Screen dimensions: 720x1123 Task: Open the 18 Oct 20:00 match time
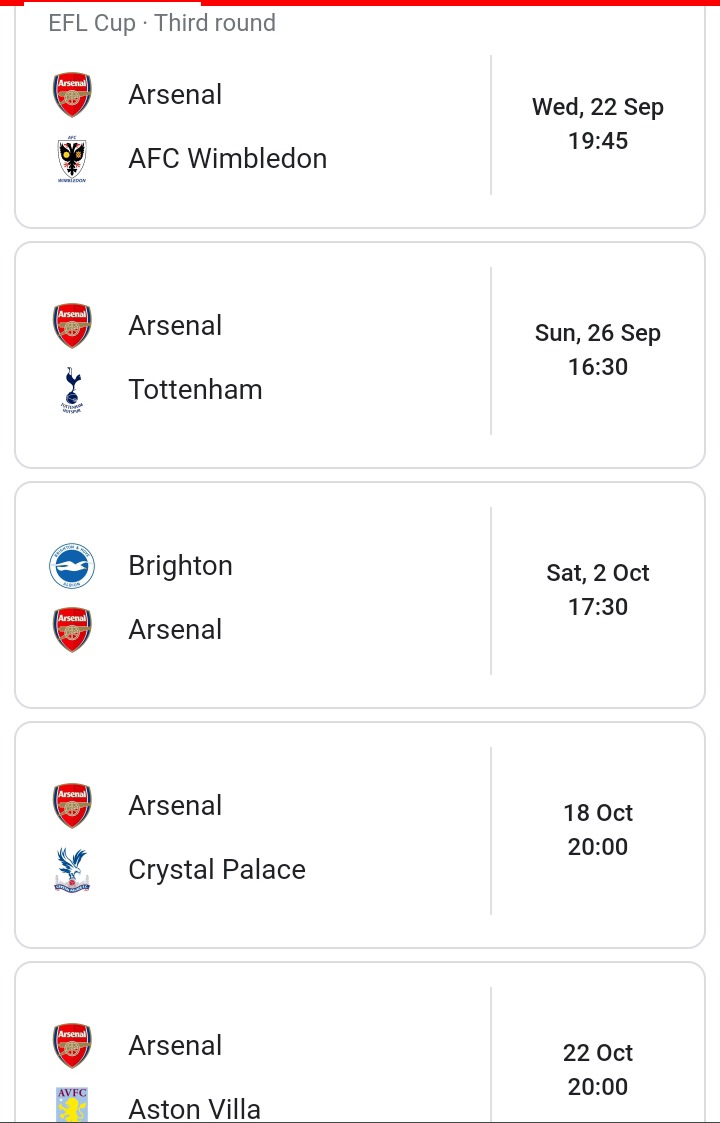598,829
